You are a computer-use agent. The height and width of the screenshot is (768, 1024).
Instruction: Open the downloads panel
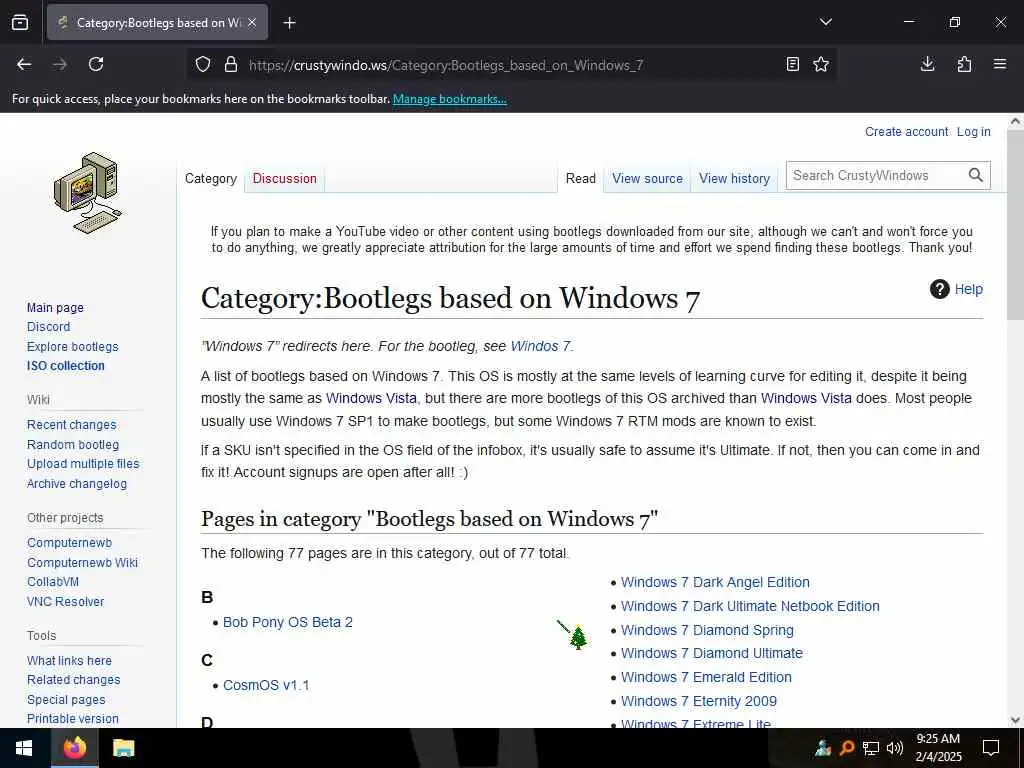(927, 64)
